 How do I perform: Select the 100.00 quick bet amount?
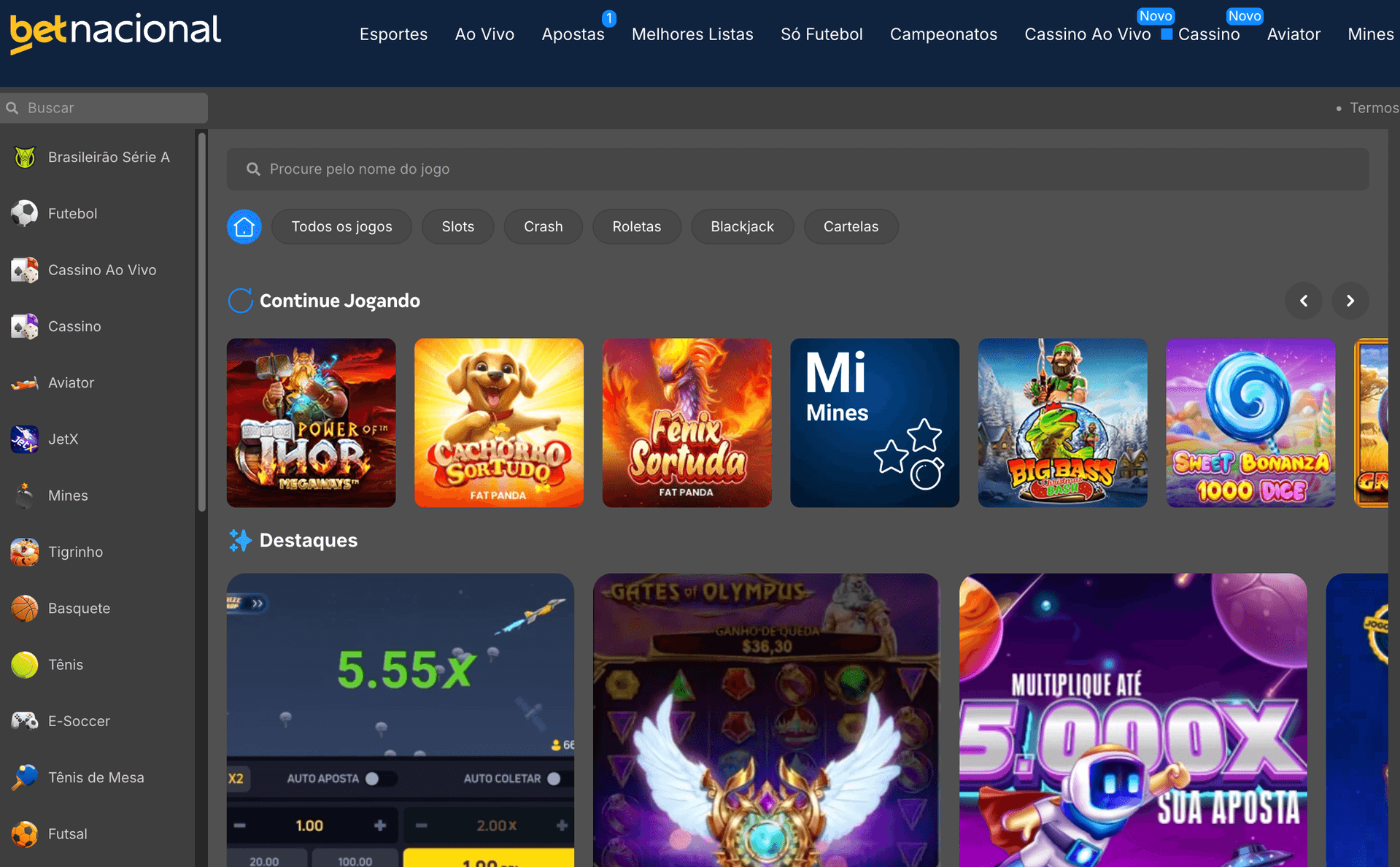[355, 860]
